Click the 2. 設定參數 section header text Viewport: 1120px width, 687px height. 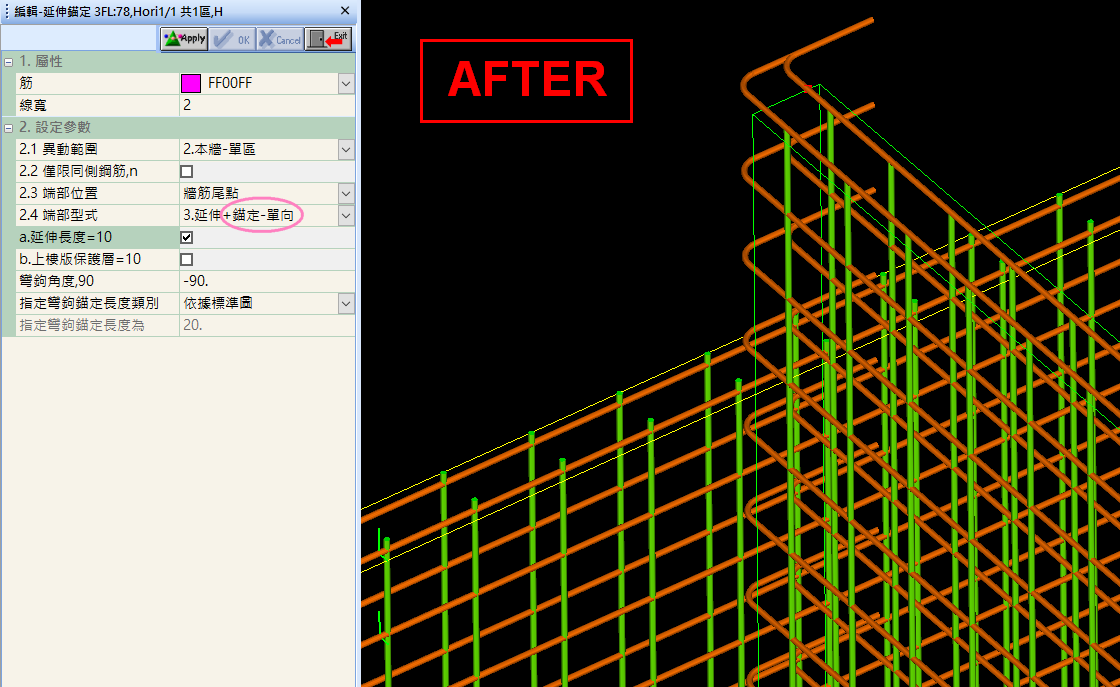[x=55, y=127]
